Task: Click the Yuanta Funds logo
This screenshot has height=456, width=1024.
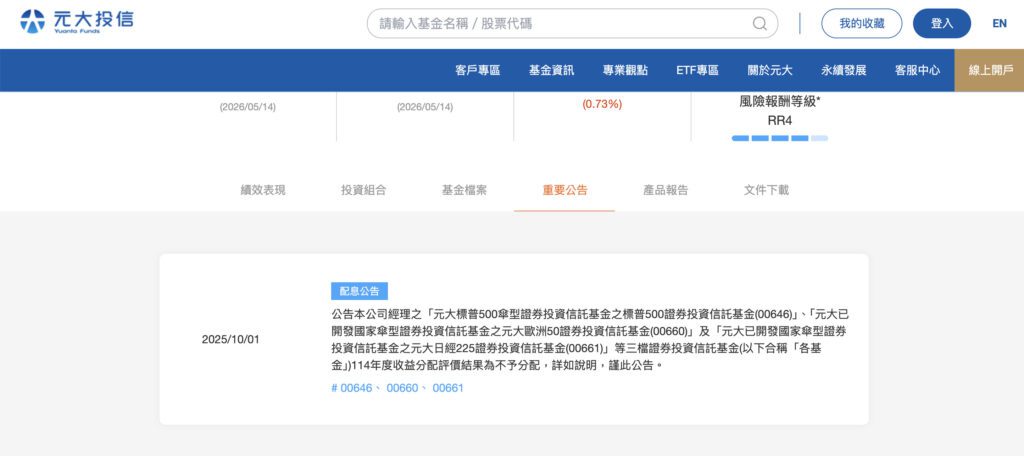Action: point(76,21)
